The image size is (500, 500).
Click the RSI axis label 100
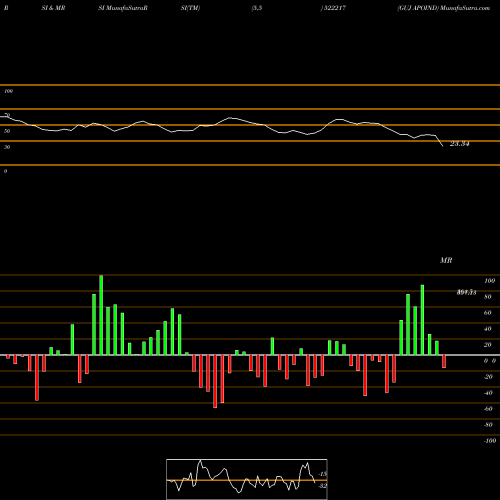coord(8,91)
